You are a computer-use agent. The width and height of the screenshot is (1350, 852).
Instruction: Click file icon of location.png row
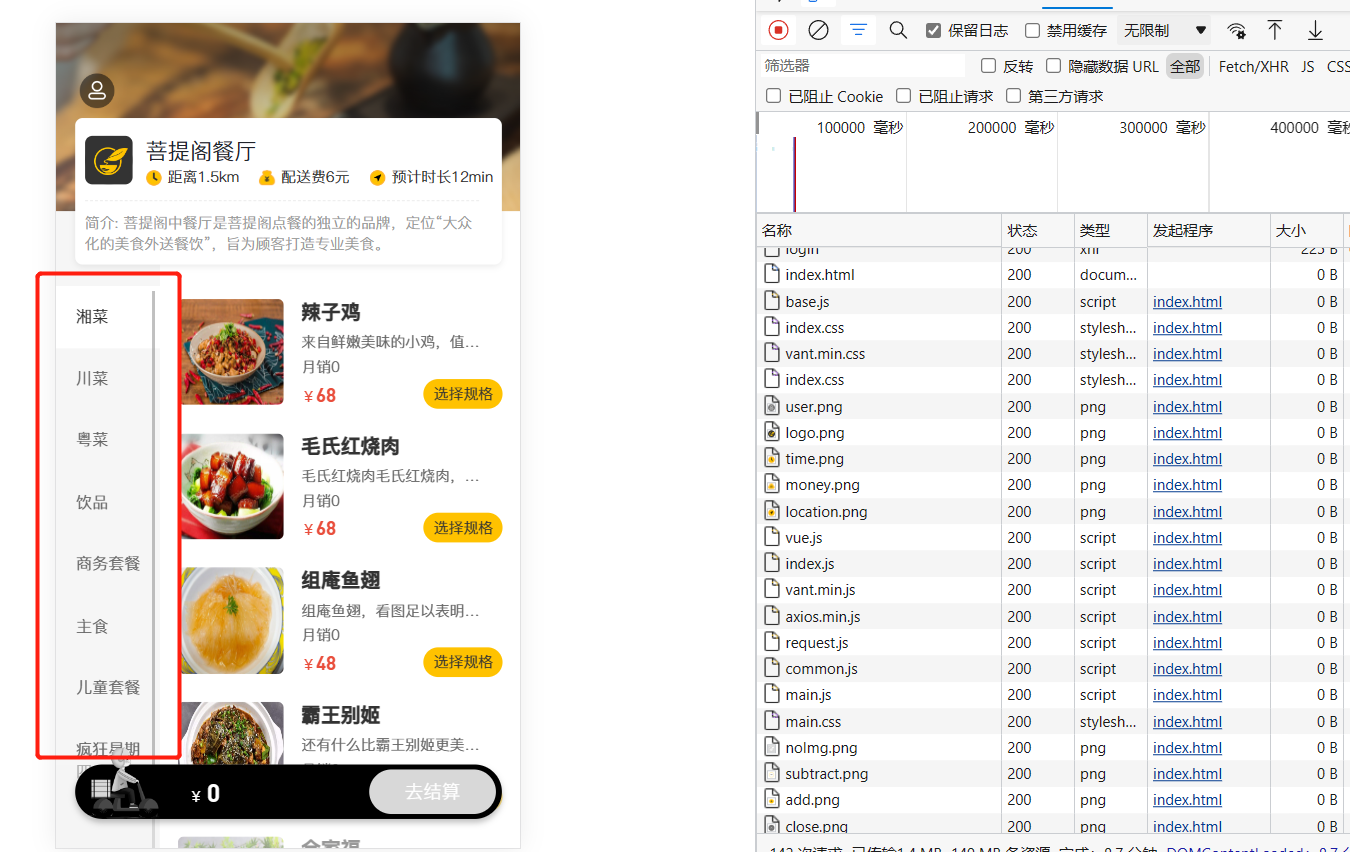tap(771, 511)
